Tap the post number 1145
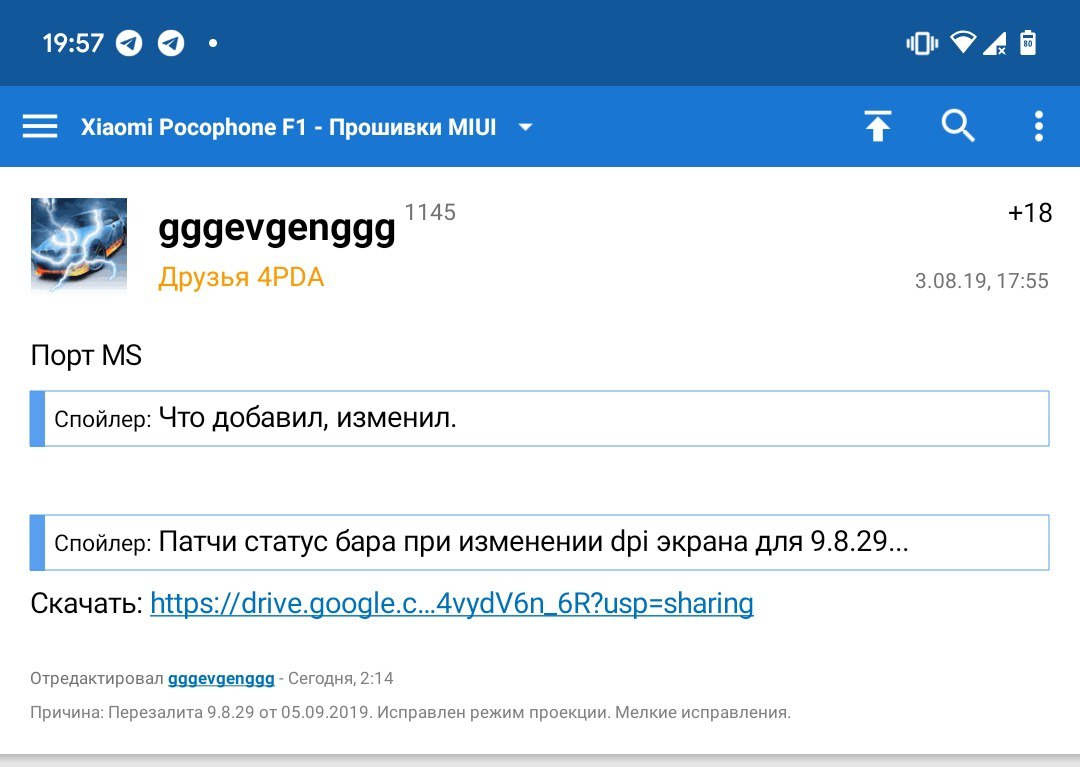Image resolution: width=1080 pixels, height=767 pixels. click(x=430, y=212)
